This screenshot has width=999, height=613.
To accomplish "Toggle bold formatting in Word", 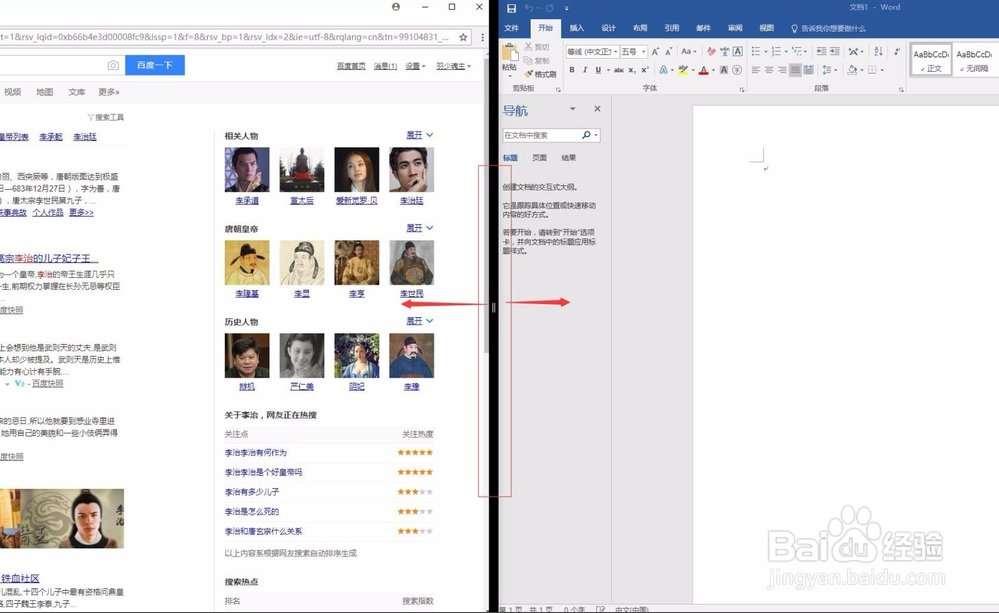I will [x=572, y=70].
